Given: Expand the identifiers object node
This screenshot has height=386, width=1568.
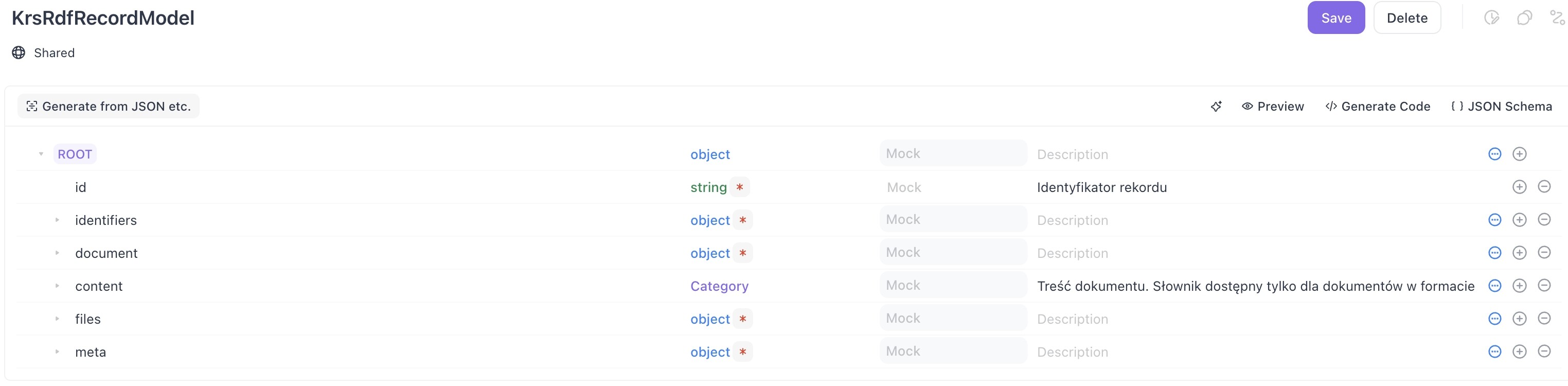Looking at the screenshot, I should click(57, 220).
